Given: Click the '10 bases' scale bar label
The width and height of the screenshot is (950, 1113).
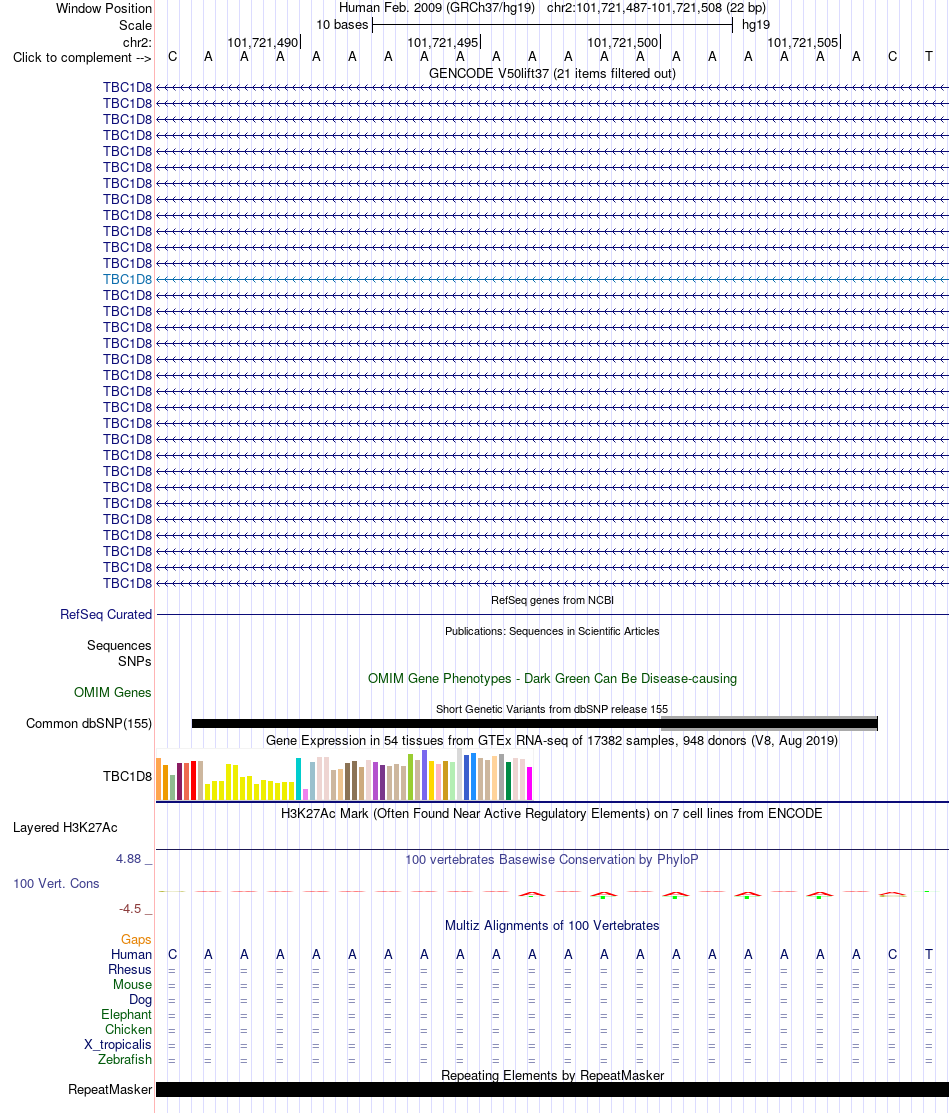Looking at the screenshot, I should [342, 25].
